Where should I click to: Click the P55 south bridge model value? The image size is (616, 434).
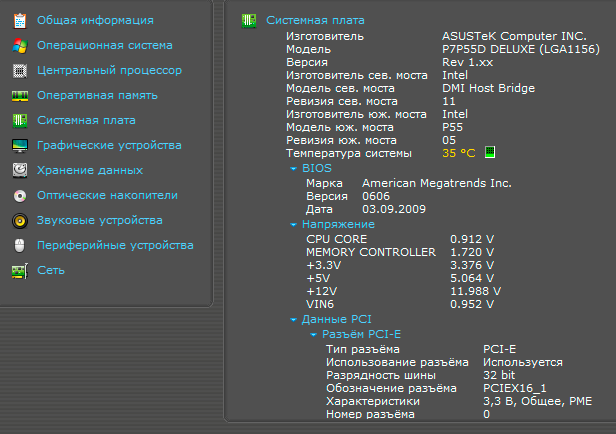(x=452, y=127)
